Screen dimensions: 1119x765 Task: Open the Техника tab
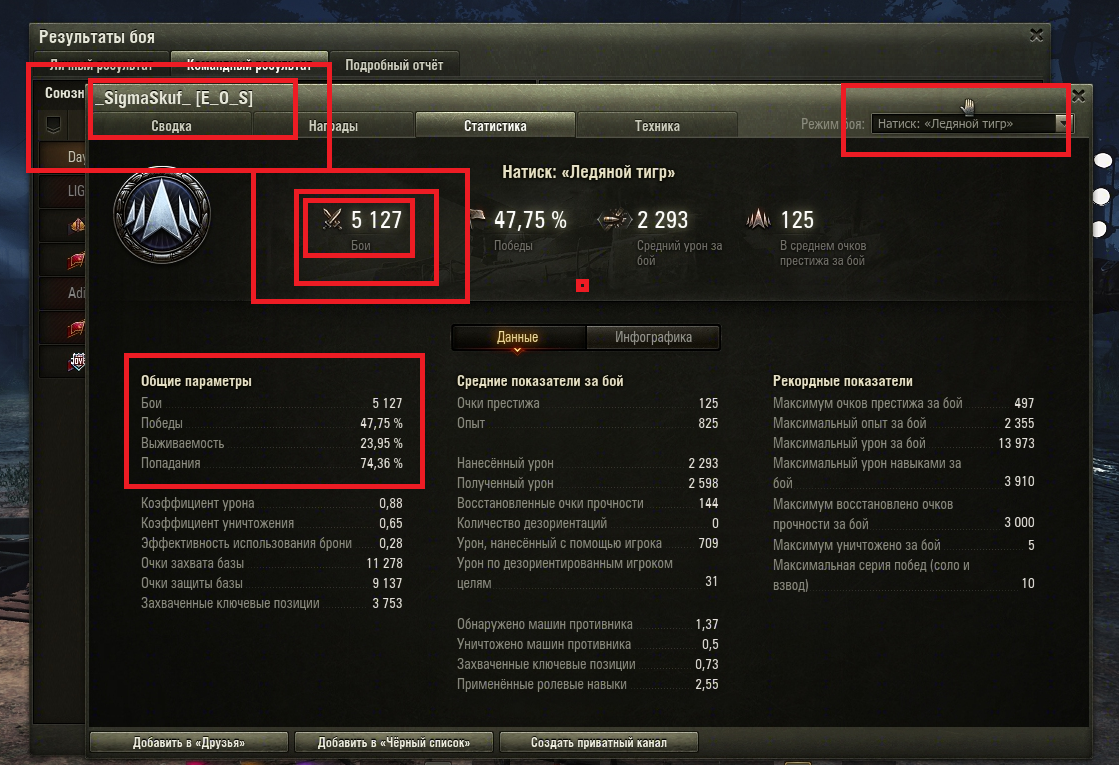[x=657, y=126]
